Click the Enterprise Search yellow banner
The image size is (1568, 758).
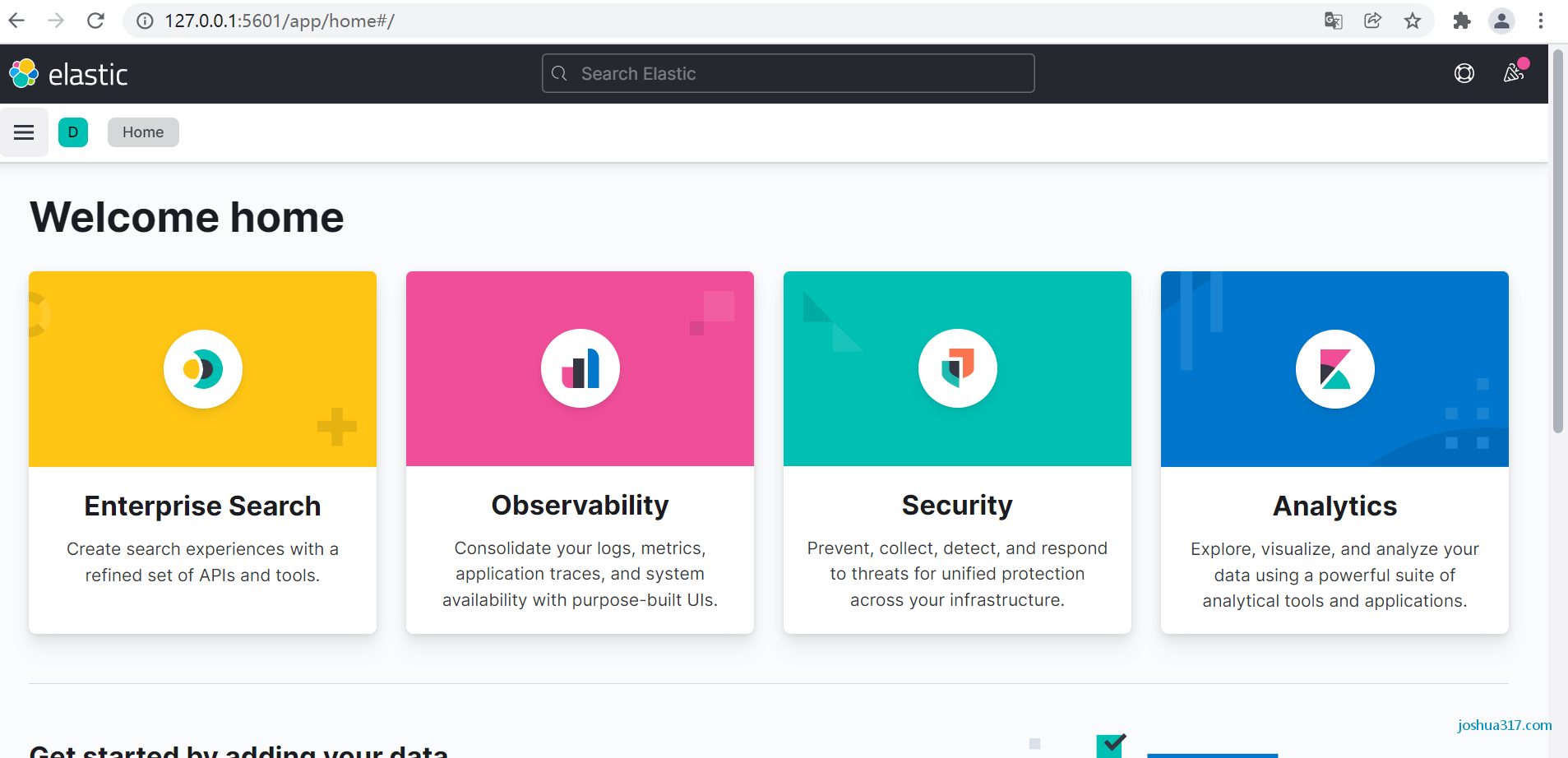(x=202, y=369)
